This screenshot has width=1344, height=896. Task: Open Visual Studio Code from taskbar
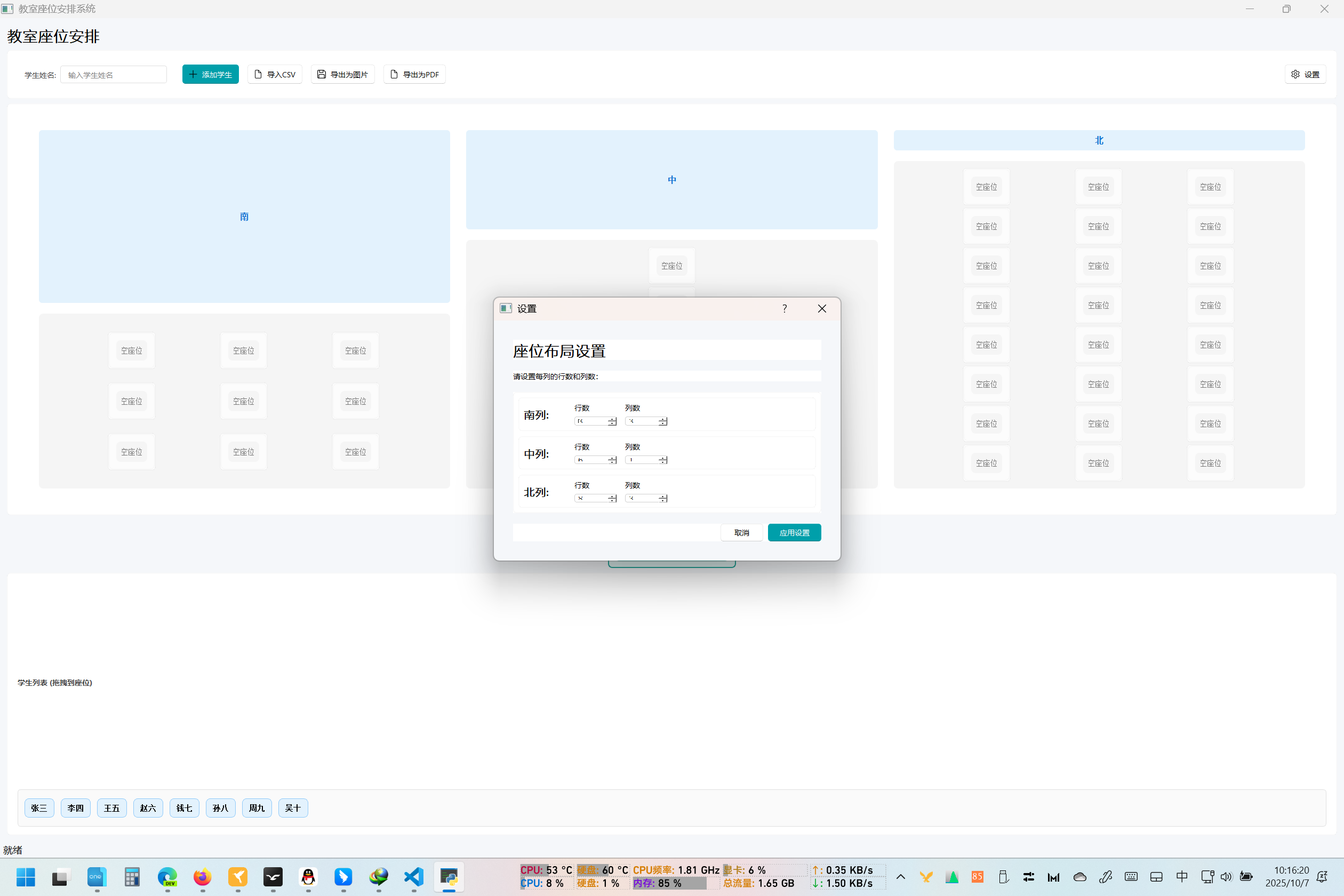[414, 877]
